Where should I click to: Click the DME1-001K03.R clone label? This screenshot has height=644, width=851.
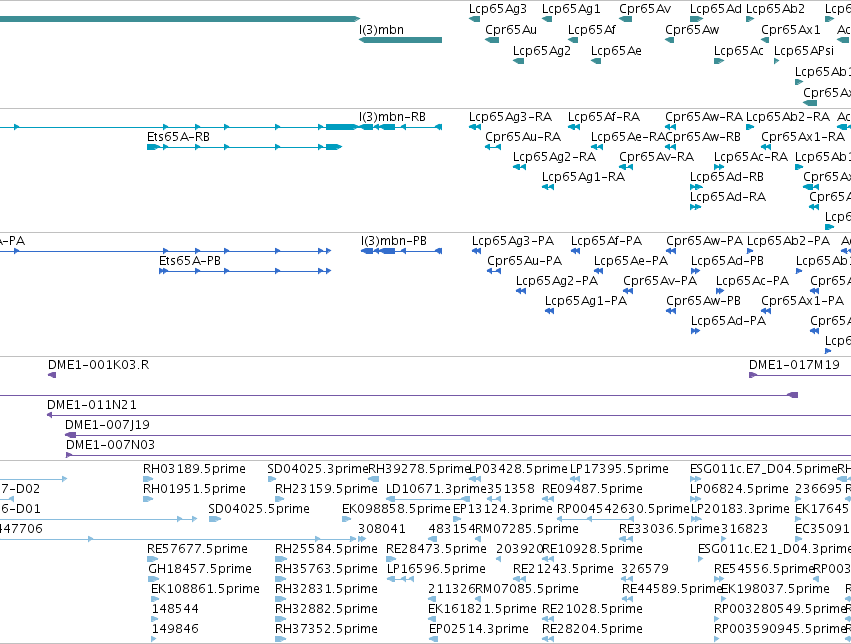tap(98, 365)
